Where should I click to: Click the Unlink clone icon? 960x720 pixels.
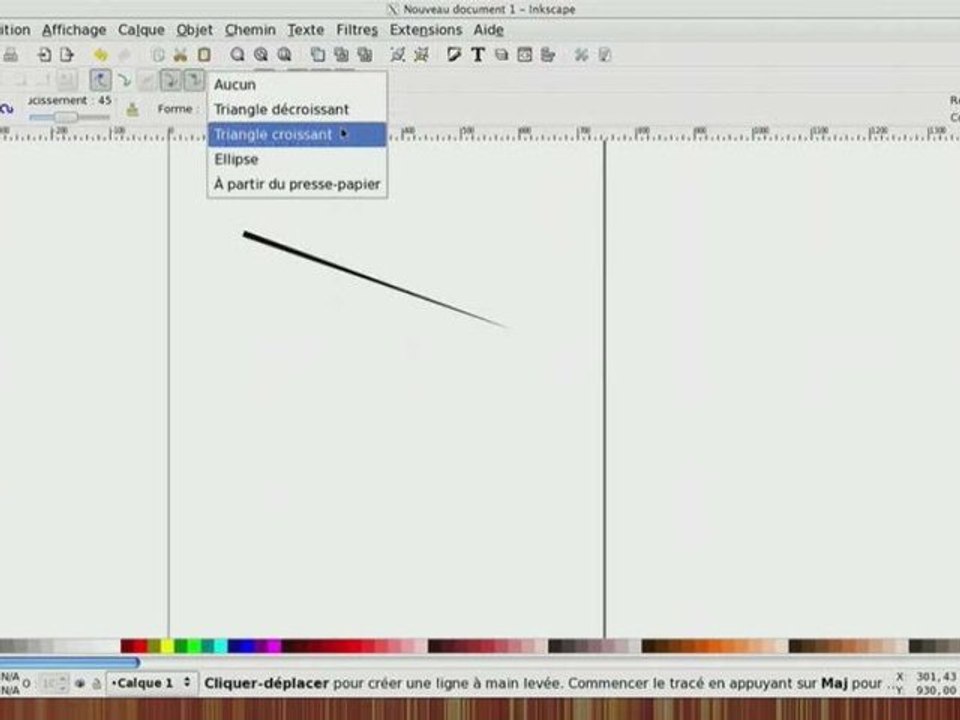(x=364, y=55)
